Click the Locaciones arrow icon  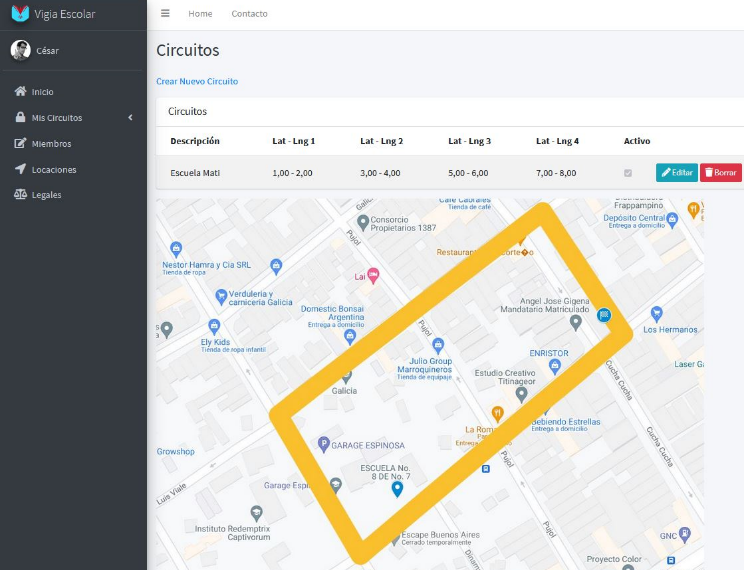click(x=20, y=169)
